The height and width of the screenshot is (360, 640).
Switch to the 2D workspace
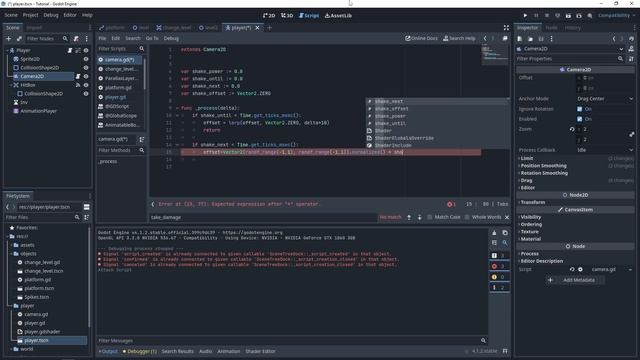pos(269,16)
